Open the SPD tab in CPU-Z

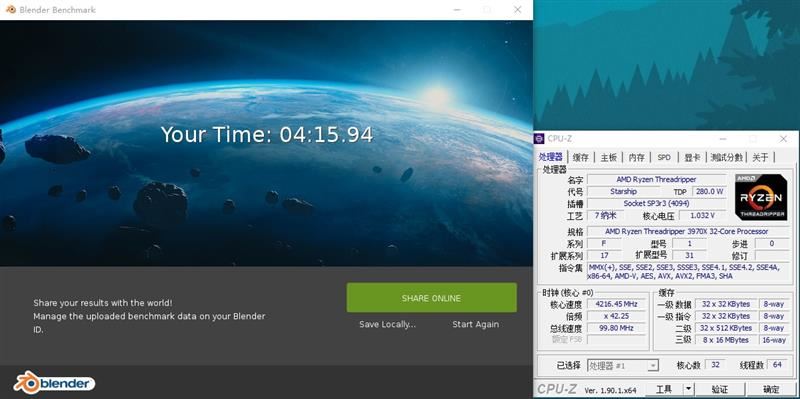tap(664, 158)
